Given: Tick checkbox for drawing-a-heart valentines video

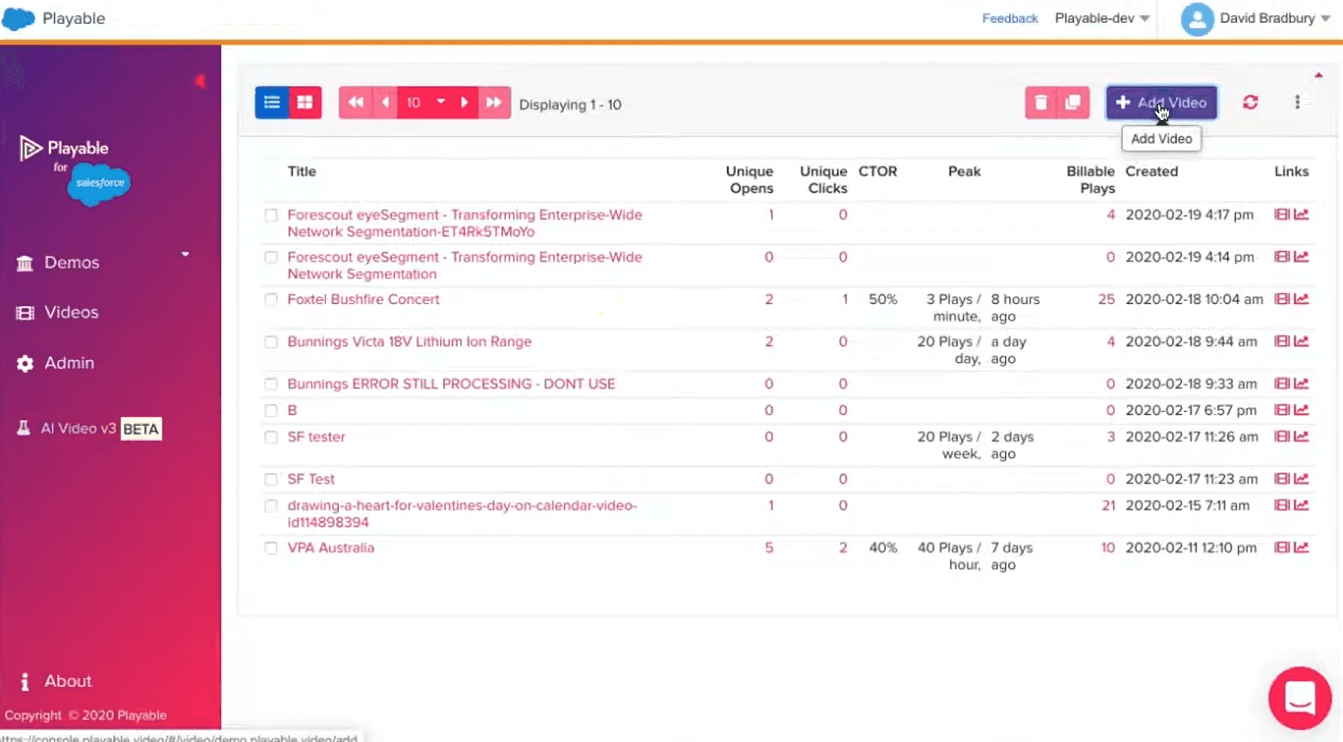Looking at the screenshot, I should (x=271, y=506).
